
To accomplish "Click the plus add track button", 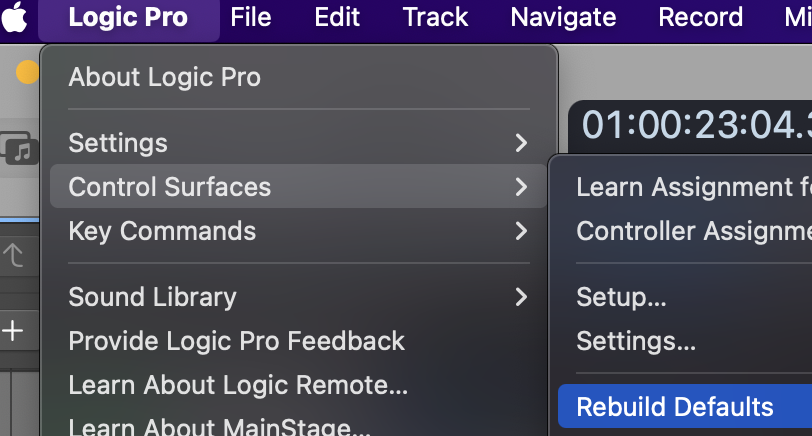I will 12,330.
